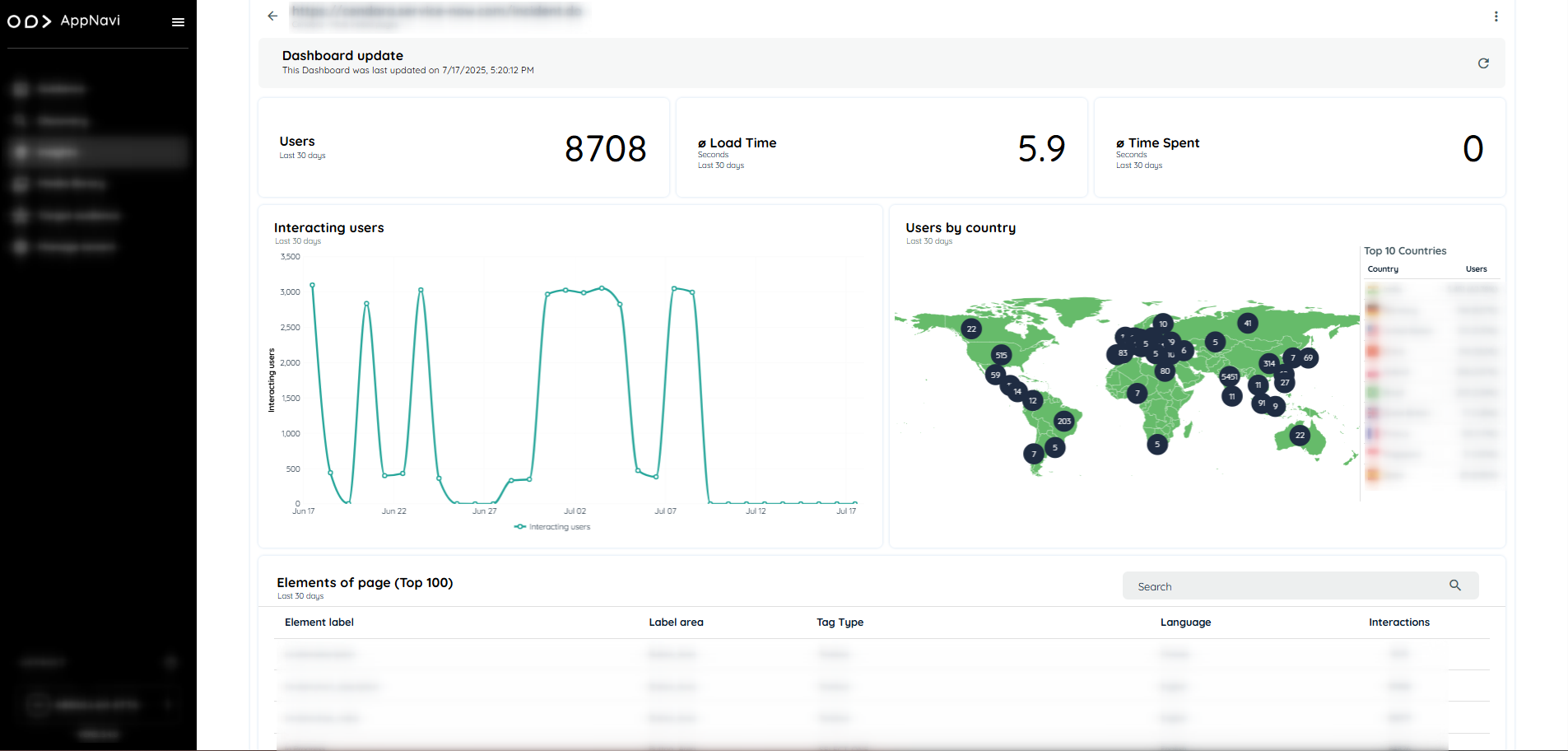Click the Jul 12 axis label
This screenshot has width=1568, height=751.
click(756, 511)
